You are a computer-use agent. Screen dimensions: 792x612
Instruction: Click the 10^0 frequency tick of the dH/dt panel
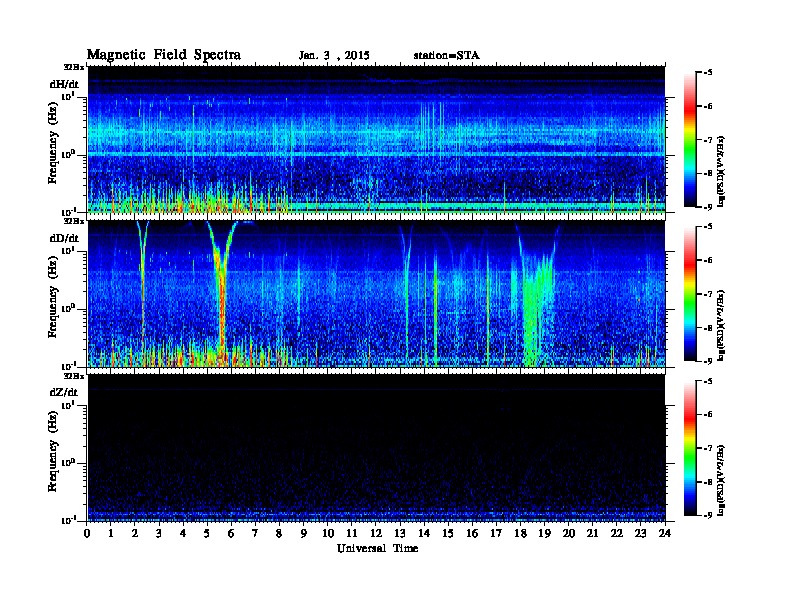68,154
